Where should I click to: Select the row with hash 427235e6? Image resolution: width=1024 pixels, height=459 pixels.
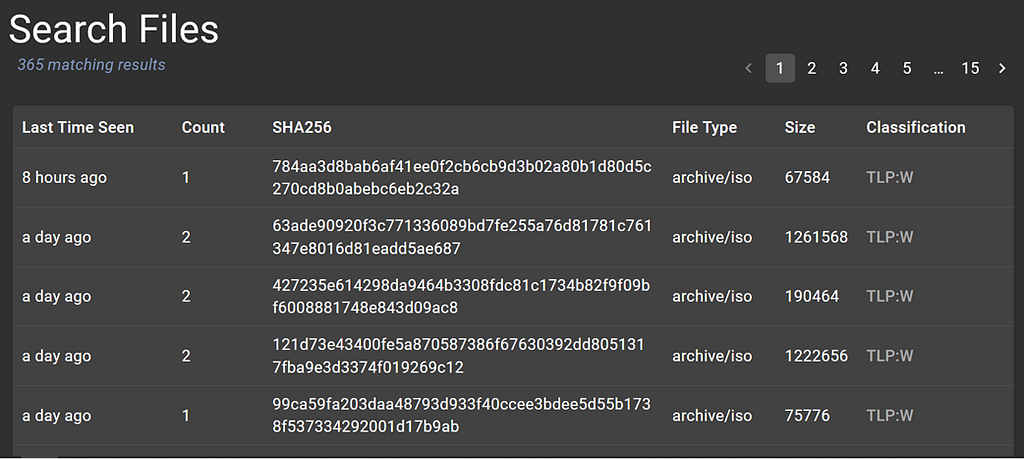pos(461,296)
